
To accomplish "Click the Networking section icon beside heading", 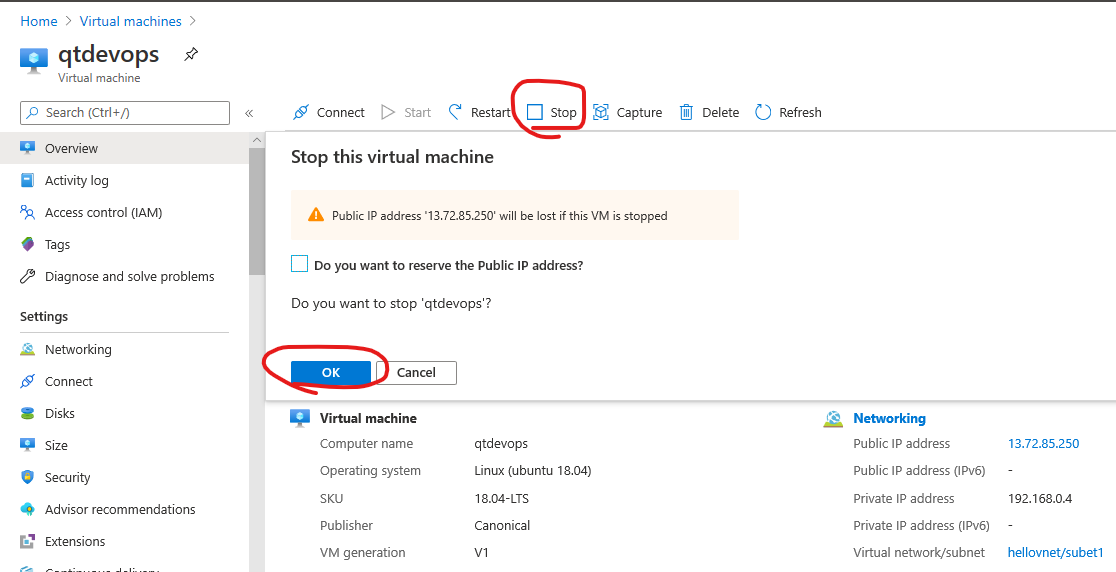I will [833, 418].
